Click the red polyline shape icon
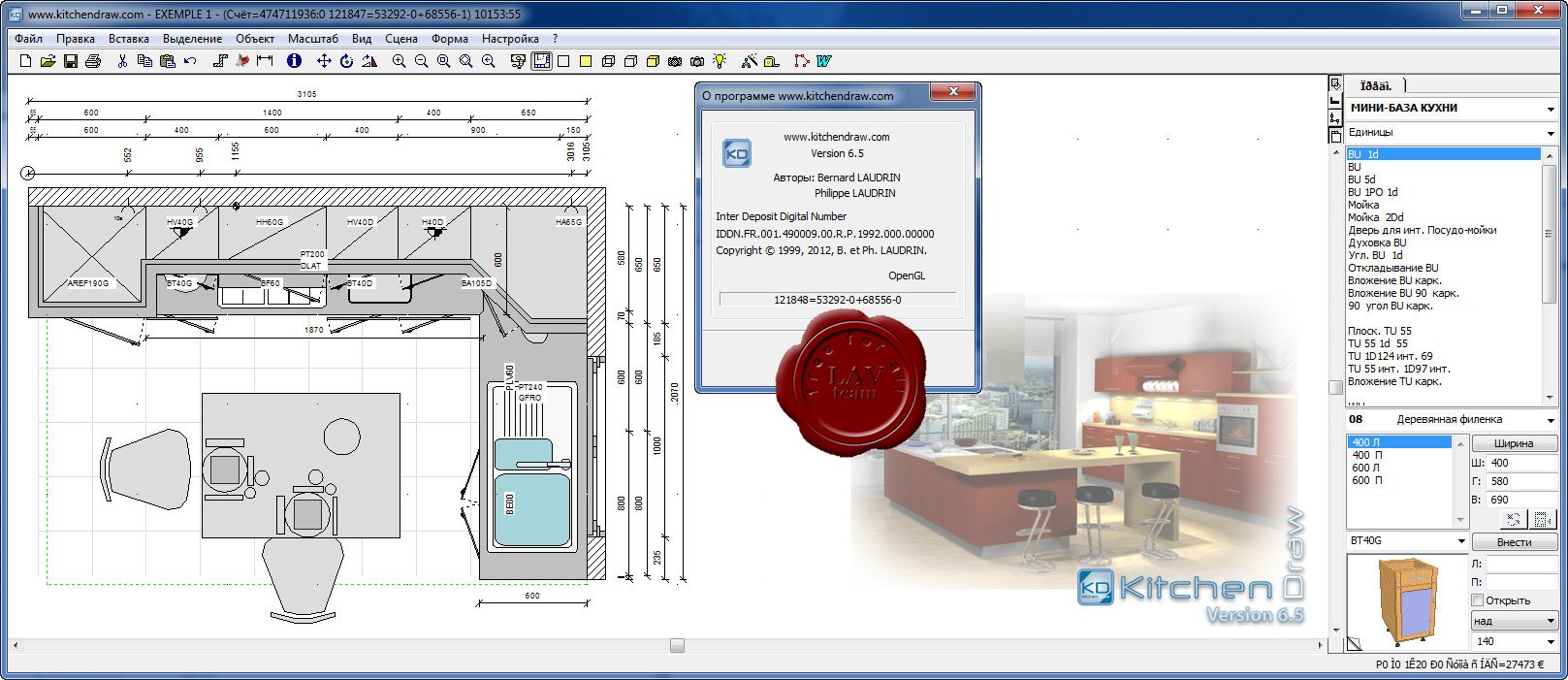 click(x=801, y=61)
